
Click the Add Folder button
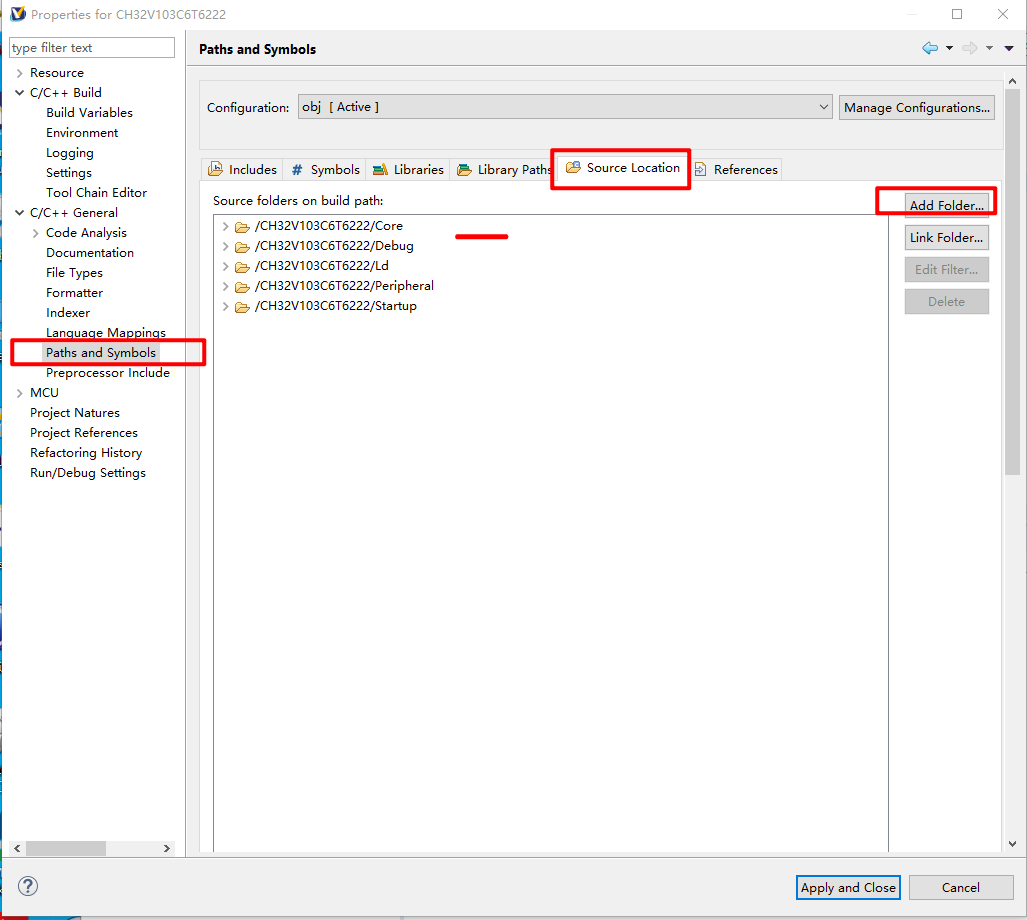[x=946, y=205]
